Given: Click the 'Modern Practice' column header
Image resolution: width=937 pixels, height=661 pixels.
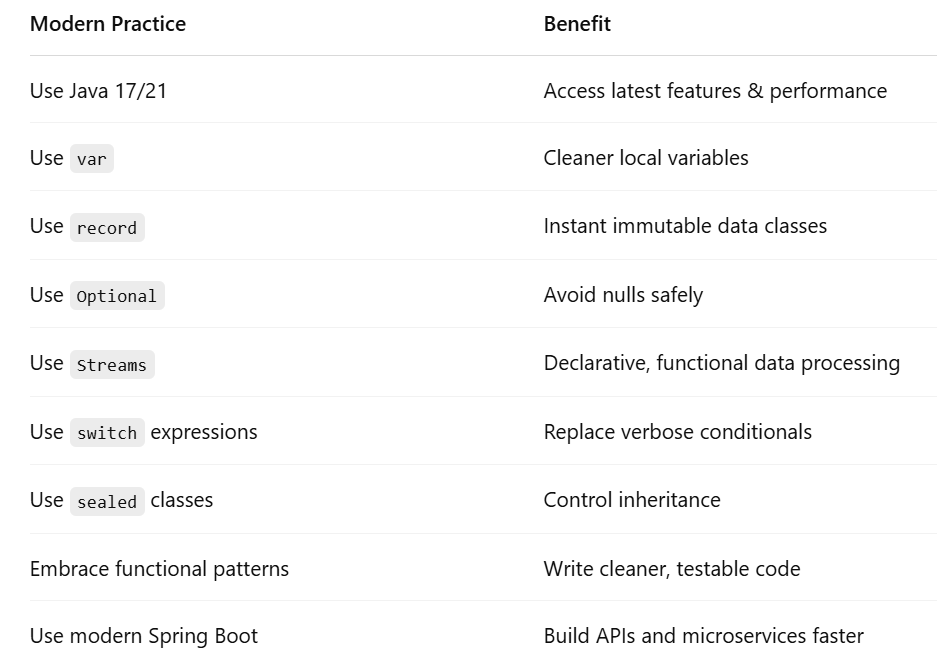Looking at the screenshot, I should pos(108,25).
